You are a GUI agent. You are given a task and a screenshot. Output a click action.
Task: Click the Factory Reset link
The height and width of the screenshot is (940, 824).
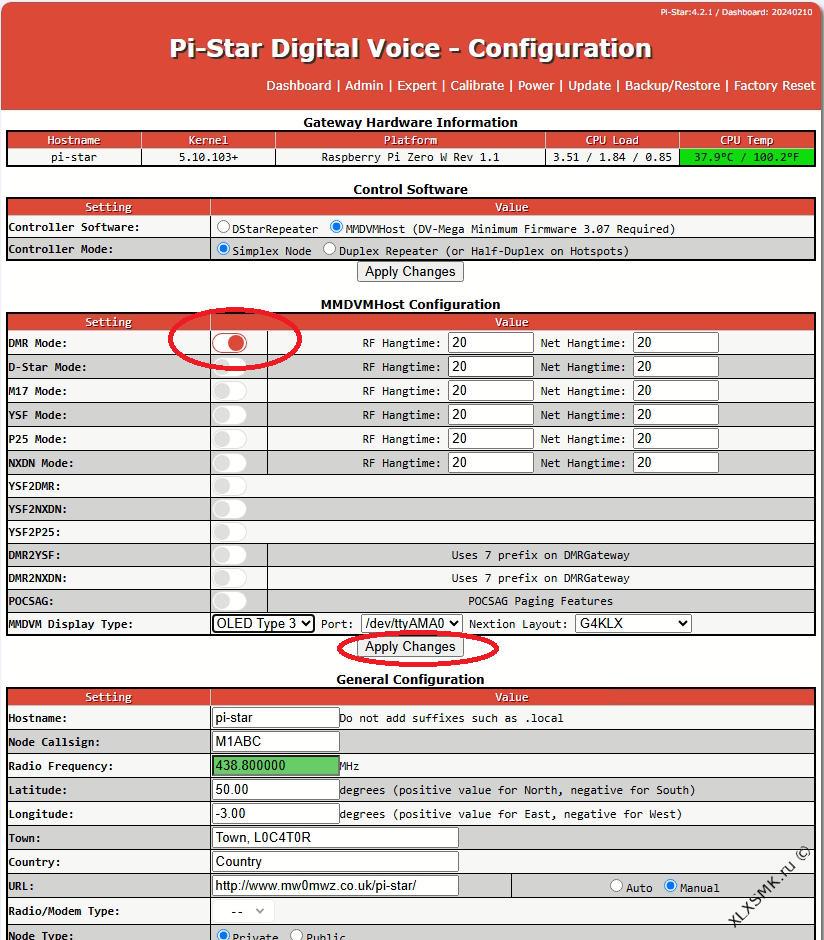tap(774, 86)
